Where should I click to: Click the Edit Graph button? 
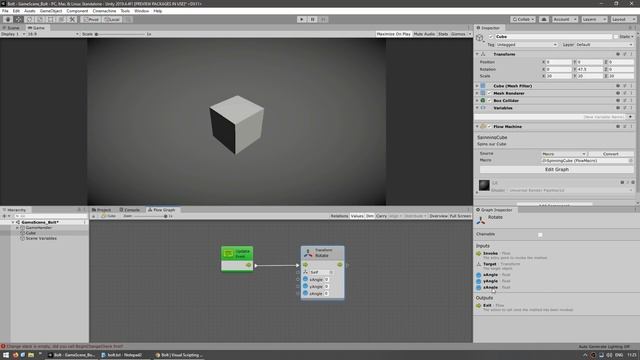click(557, 169)
